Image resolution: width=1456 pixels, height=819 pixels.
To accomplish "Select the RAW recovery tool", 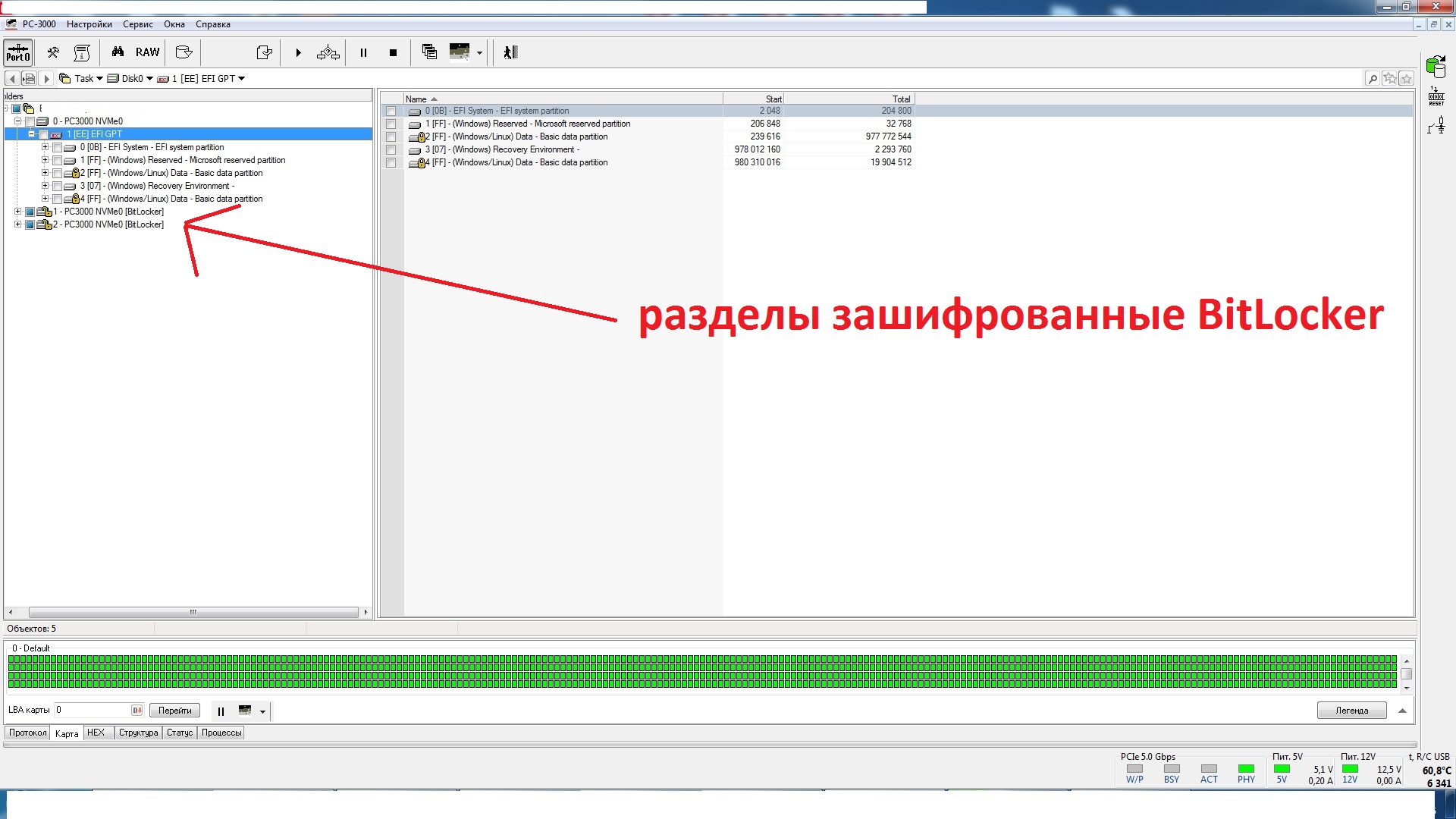I will (x=147, y=52).
